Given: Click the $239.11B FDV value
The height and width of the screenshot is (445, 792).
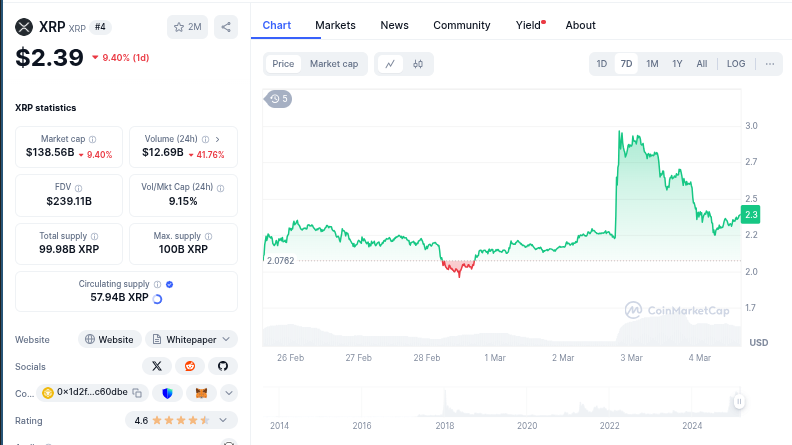Looking at the screenshot, I should coord(69,202).
